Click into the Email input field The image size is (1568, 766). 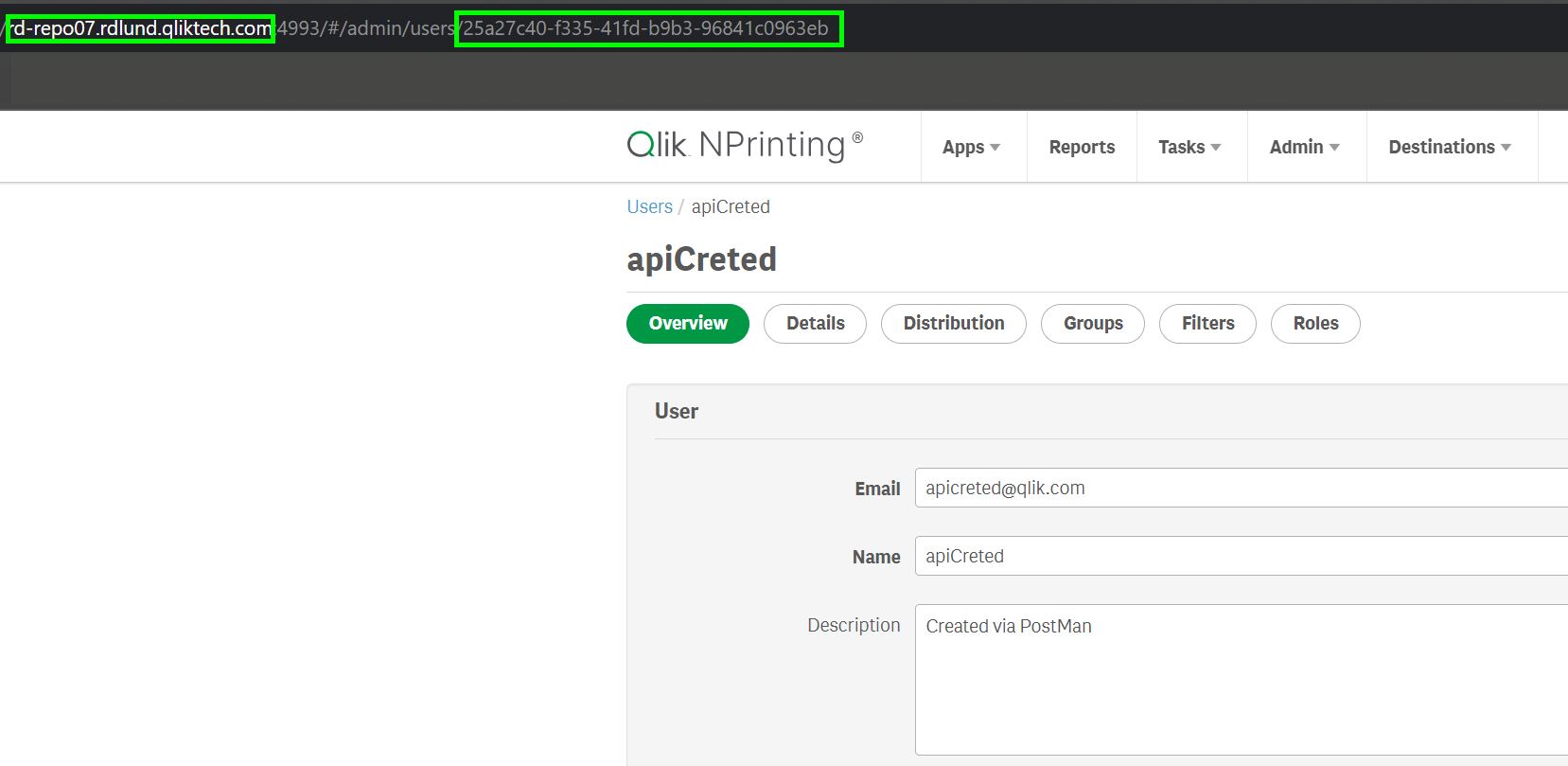coord(1242,488)
